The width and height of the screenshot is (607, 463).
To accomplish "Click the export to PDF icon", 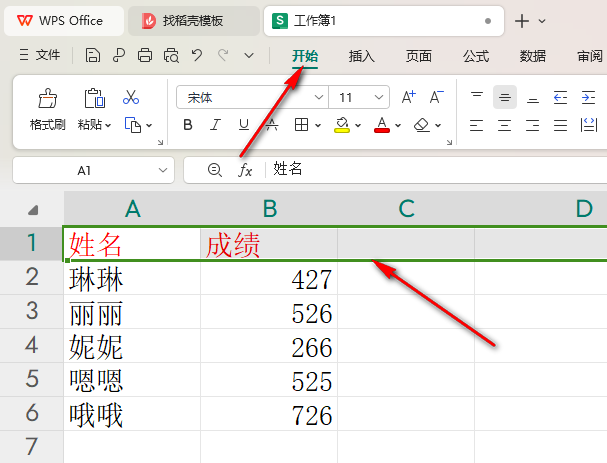I will [119, 56].
